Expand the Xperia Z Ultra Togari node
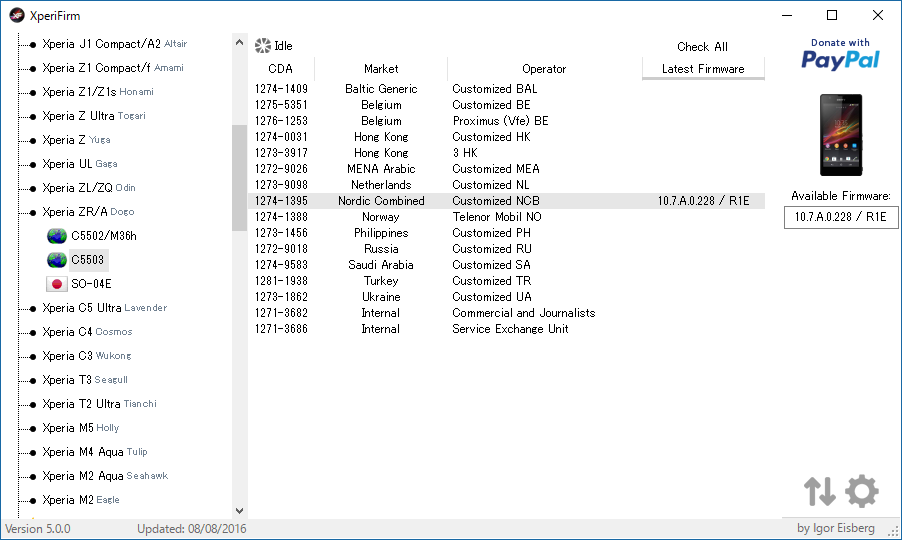This screenshot has height=540, width=902. pos(33,117)
